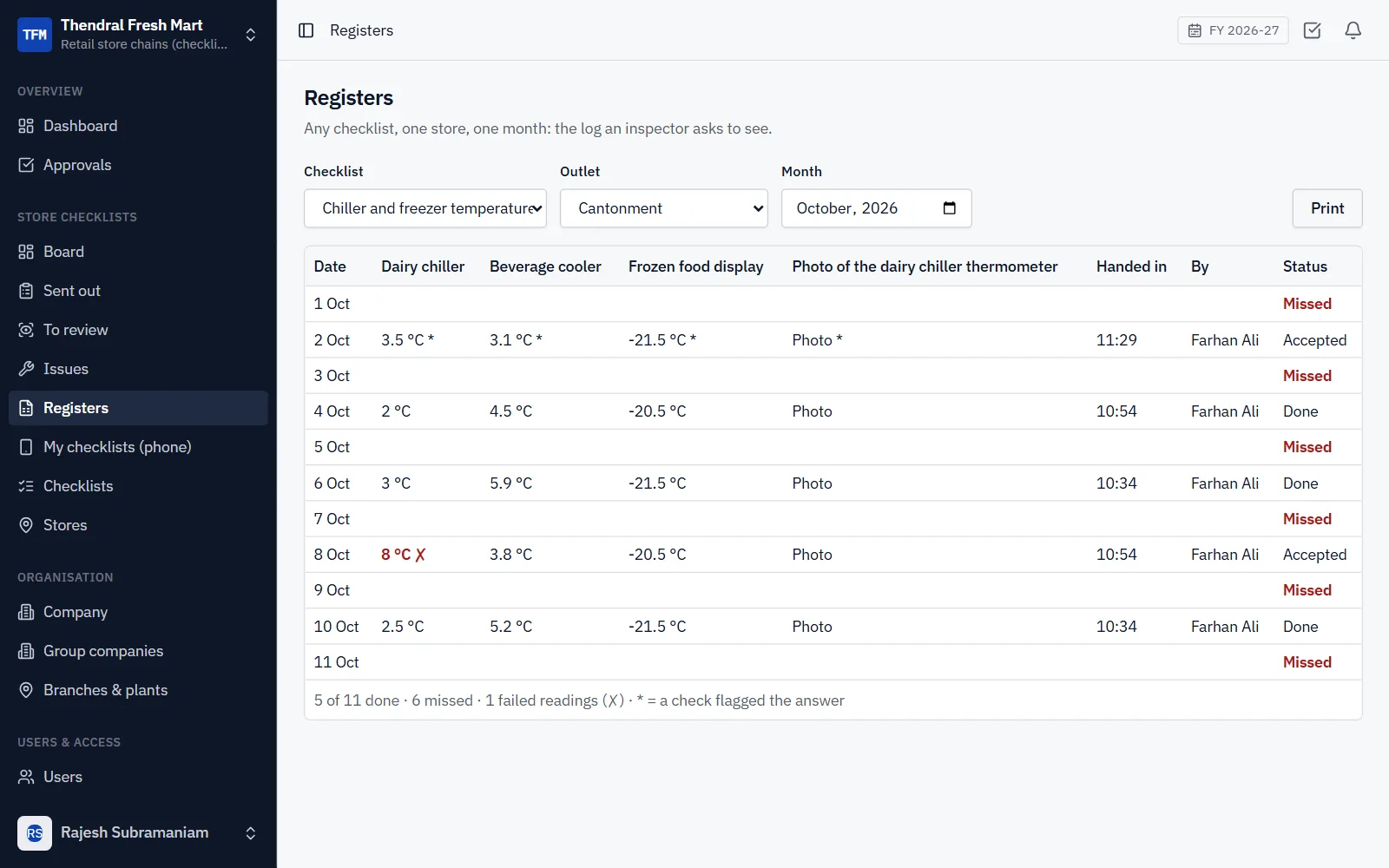Click the Missed status for 1 Oct
1389x868 pixels.
coord(1307,304)
